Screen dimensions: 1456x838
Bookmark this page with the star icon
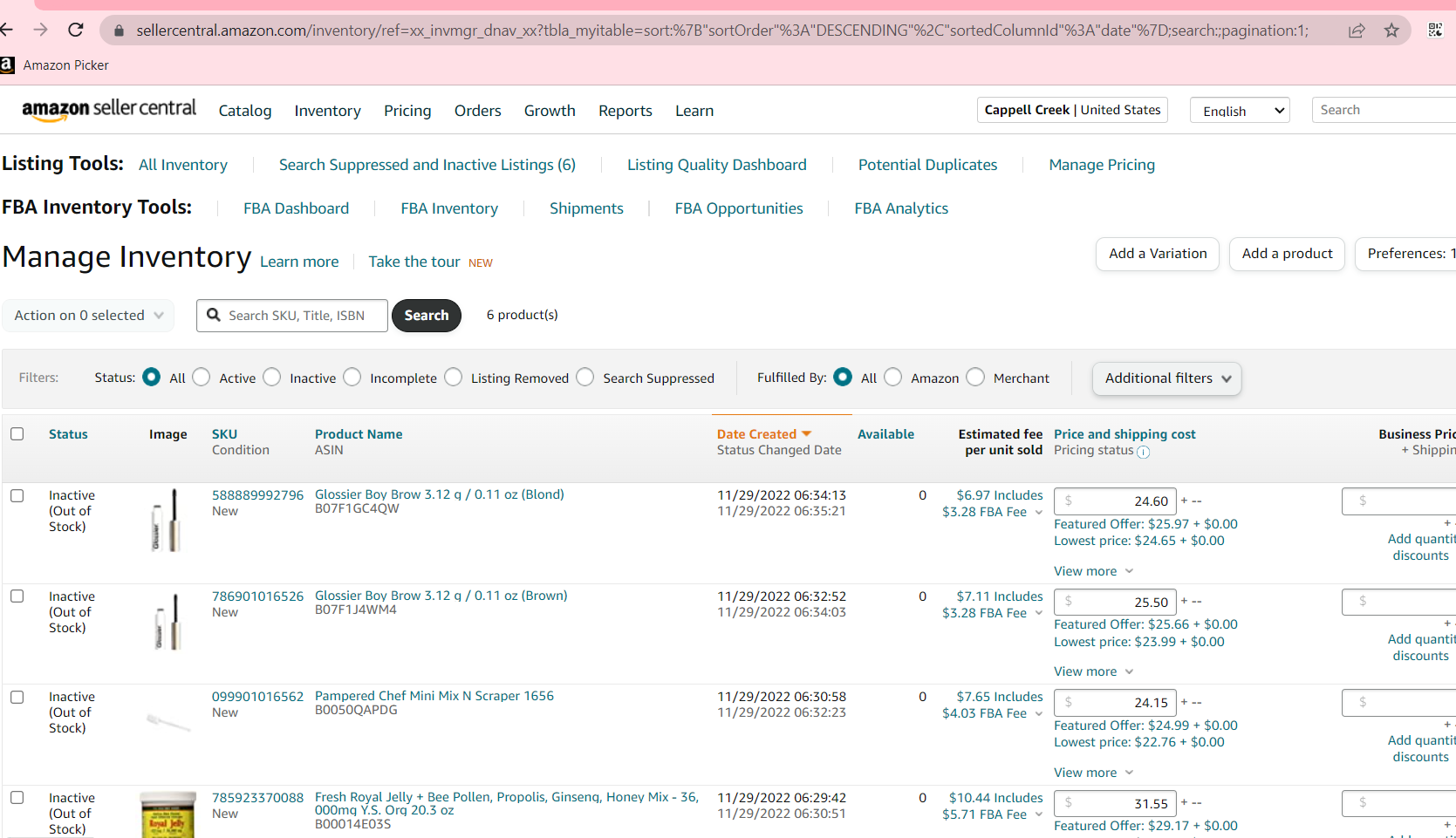click(1391, 31)
